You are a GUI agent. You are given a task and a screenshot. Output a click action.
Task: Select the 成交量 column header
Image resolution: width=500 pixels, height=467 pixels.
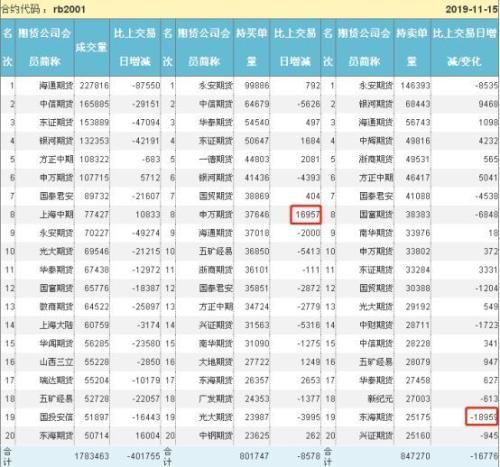[x=91, y=47]
